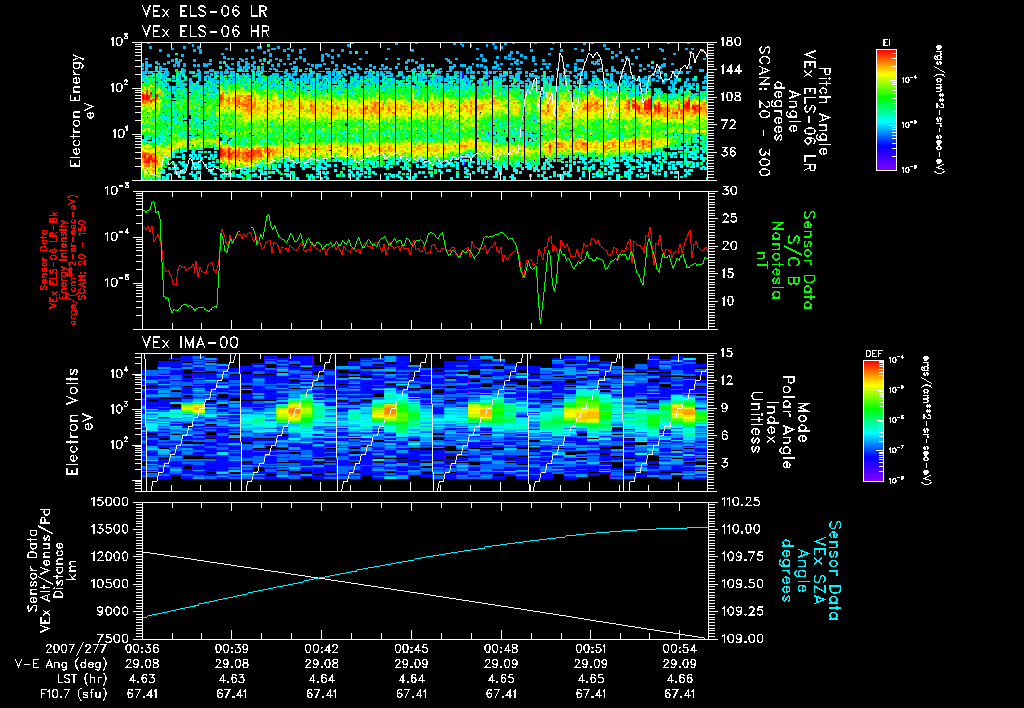Viewport: 1024px width, 708px height.
Task: Click the 12000 km altitude tick
Action: pos(110,556)
